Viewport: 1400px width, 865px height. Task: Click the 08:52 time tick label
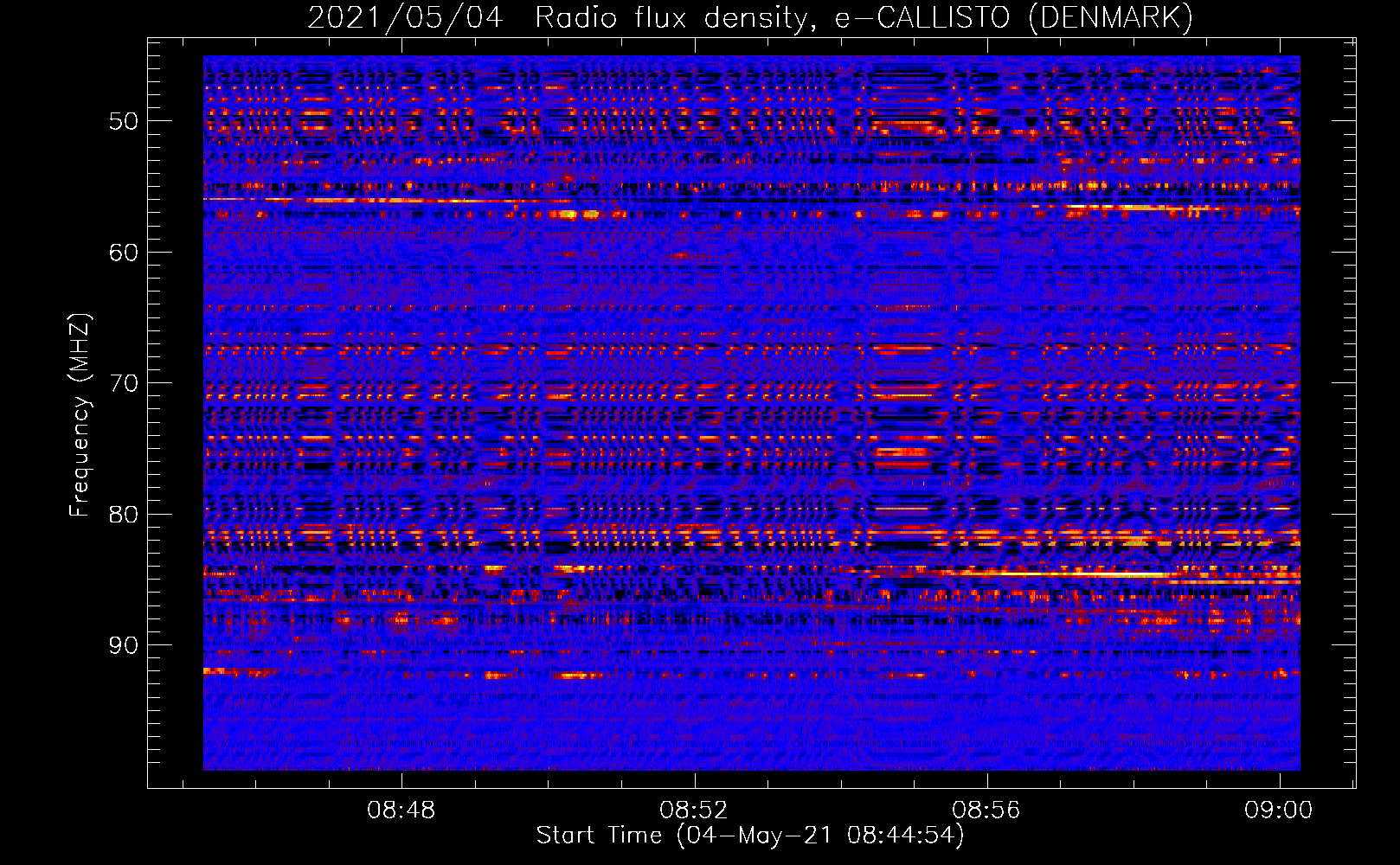click(694, 811)
